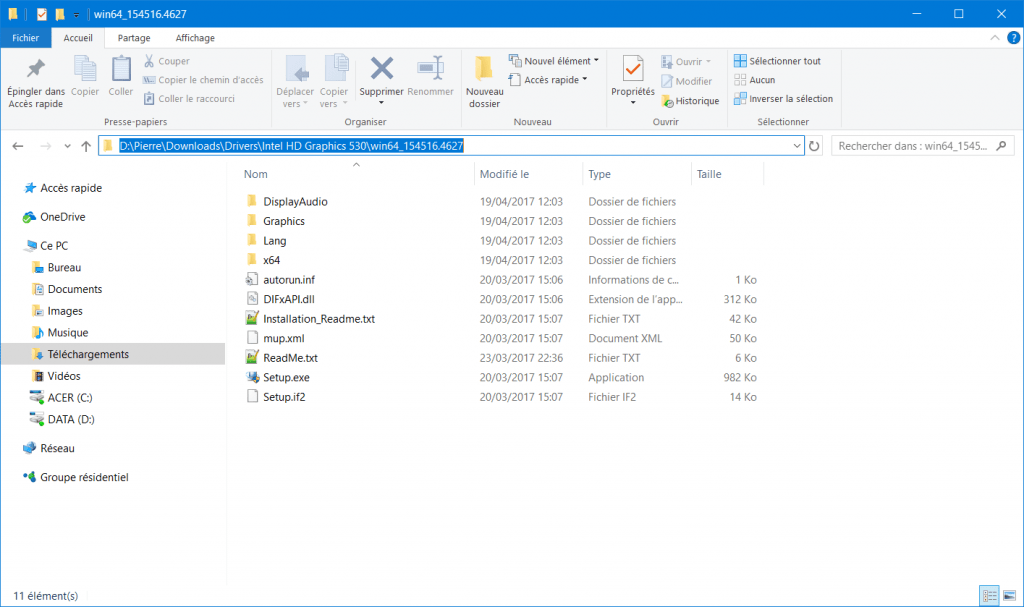The width and height of the screenshot is (1024, 607).
Task: Select the mup.xml file
Action: (283, 338)
